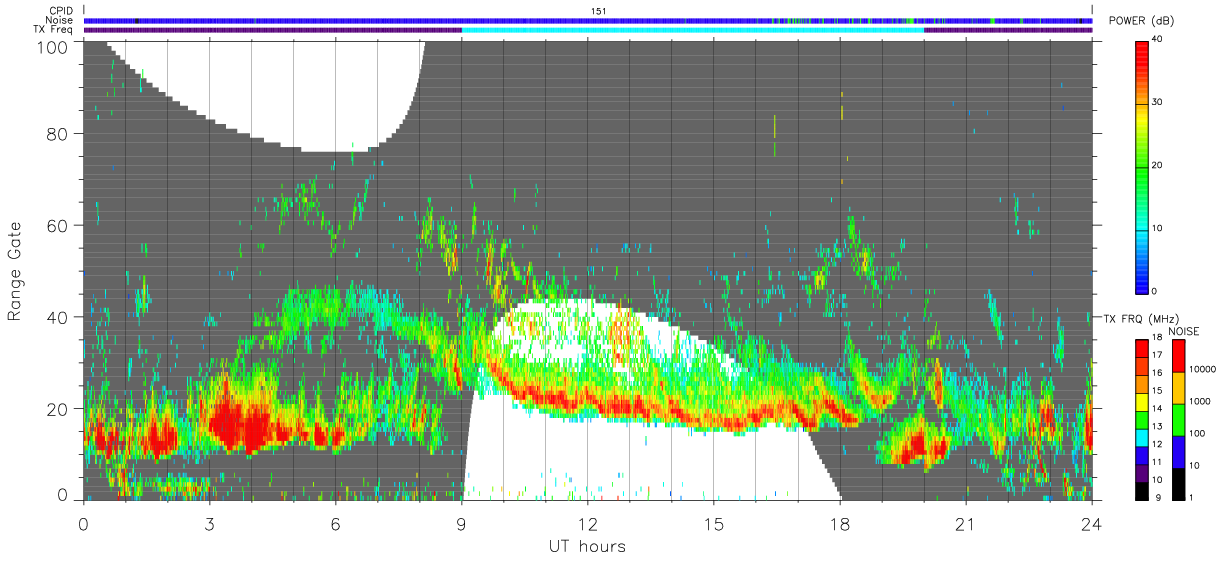Select the 12 tick on UT hours axis
Viewport: 1228px width, 567px height.
pyautogui.click(x=587, y=523)
